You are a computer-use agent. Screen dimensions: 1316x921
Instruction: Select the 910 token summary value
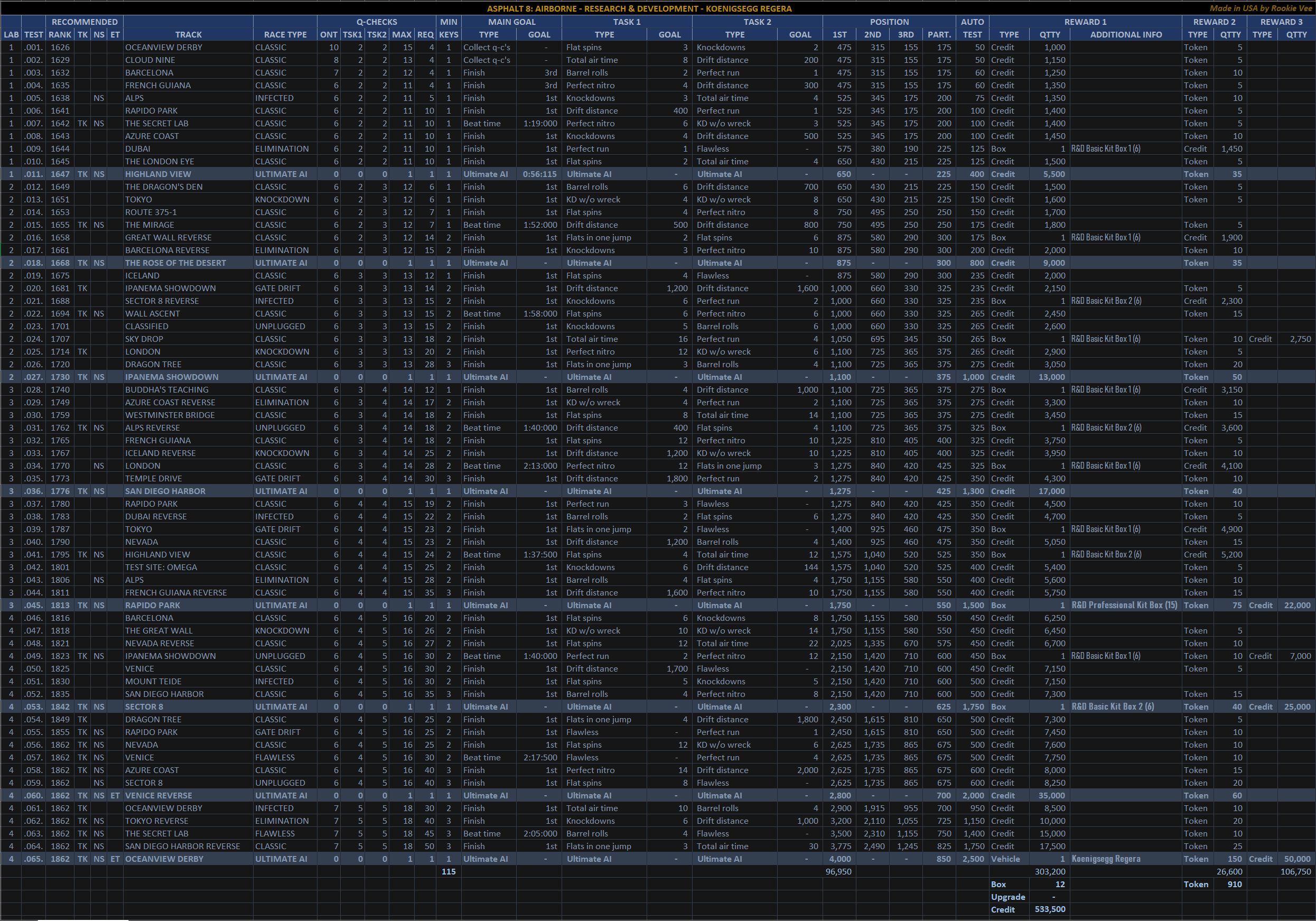tap(1230, 885)
